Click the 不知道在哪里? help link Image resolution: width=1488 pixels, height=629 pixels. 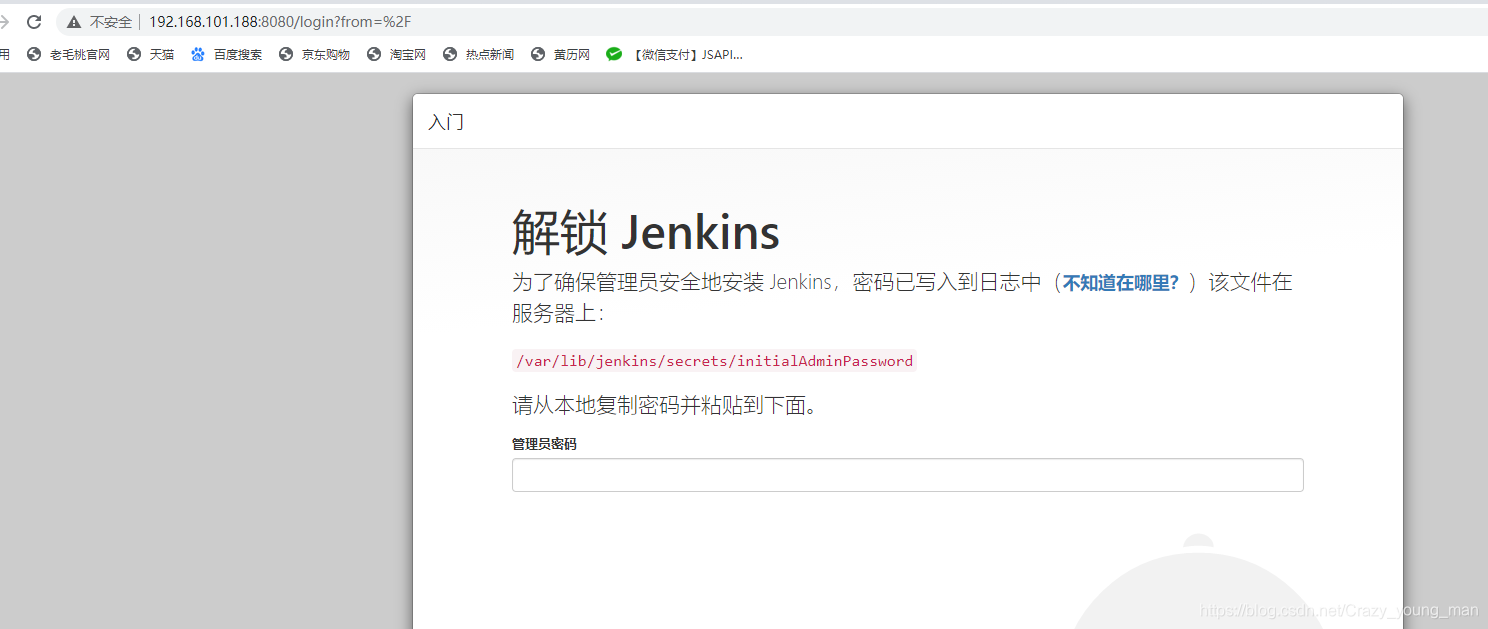pos(1120,283)
